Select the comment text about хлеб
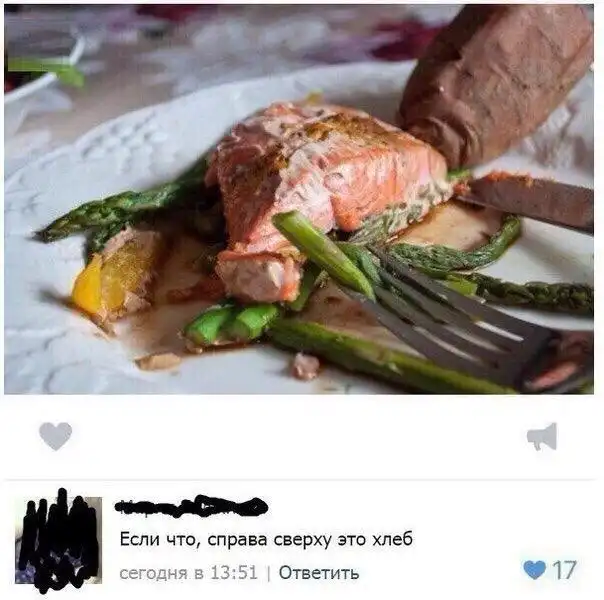 point(266,539)
